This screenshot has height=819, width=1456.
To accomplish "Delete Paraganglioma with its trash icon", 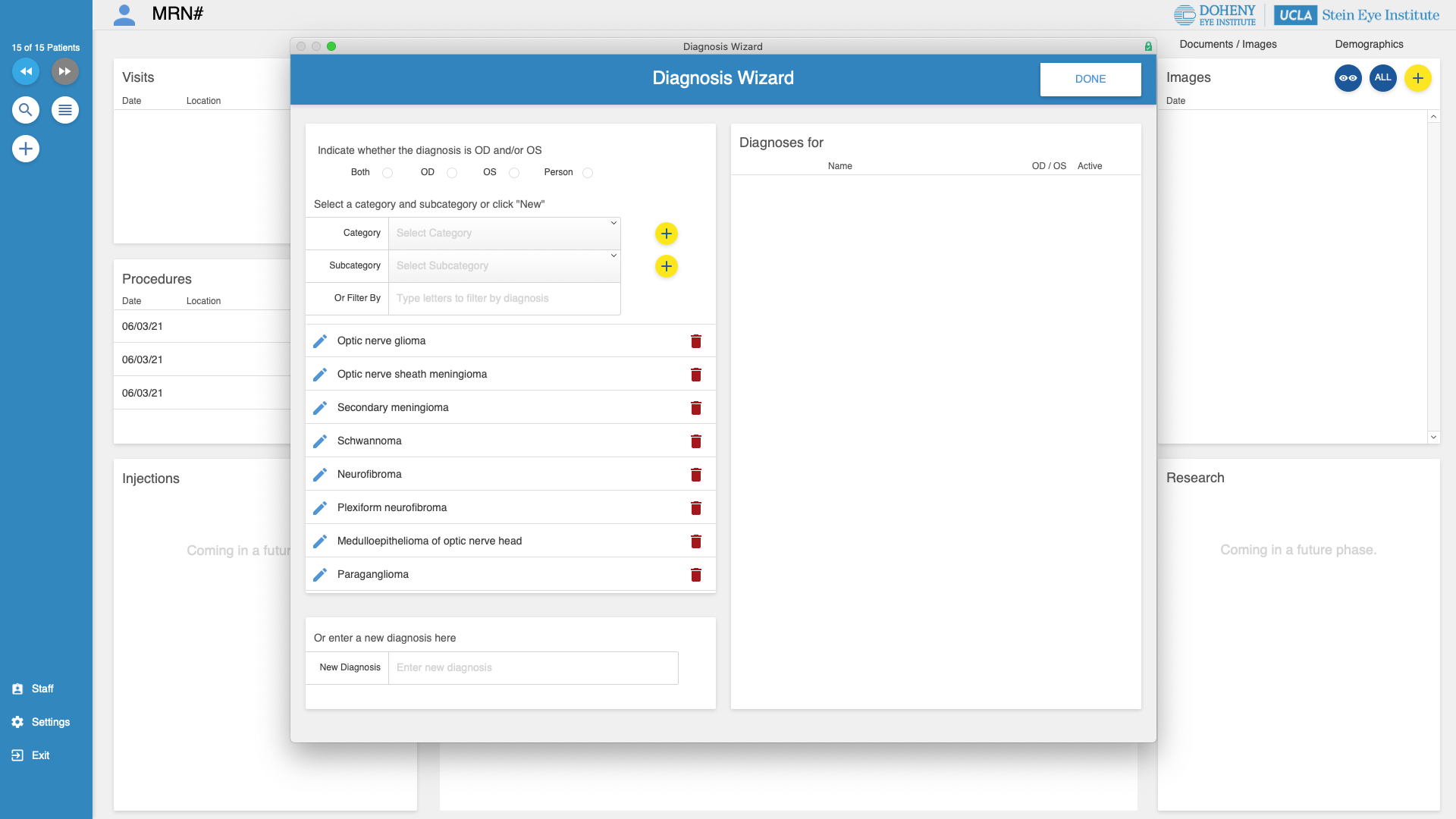I will click(695, 575).
